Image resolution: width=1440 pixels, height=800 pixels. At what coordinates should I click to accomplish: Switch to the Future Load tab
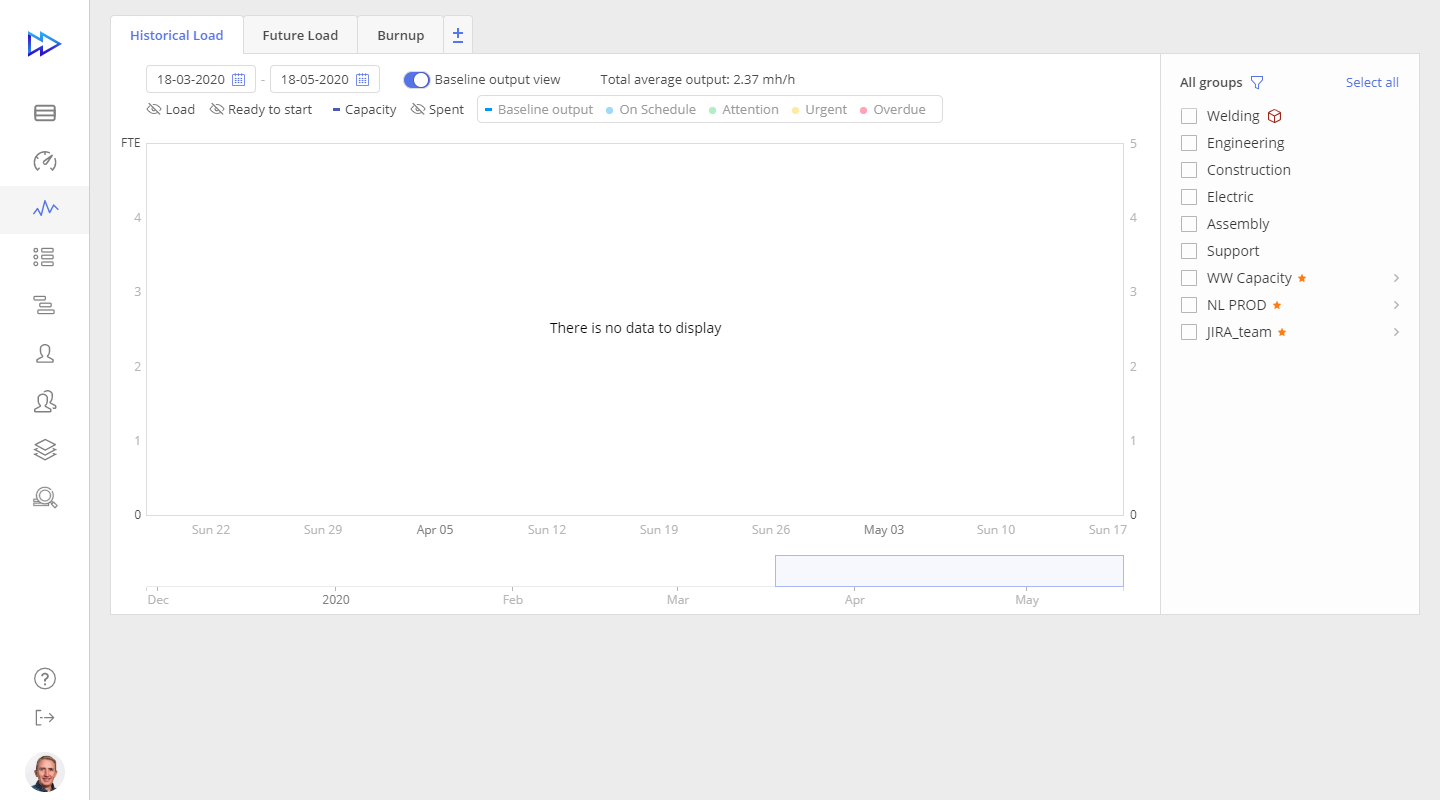(x=300, y=35)
